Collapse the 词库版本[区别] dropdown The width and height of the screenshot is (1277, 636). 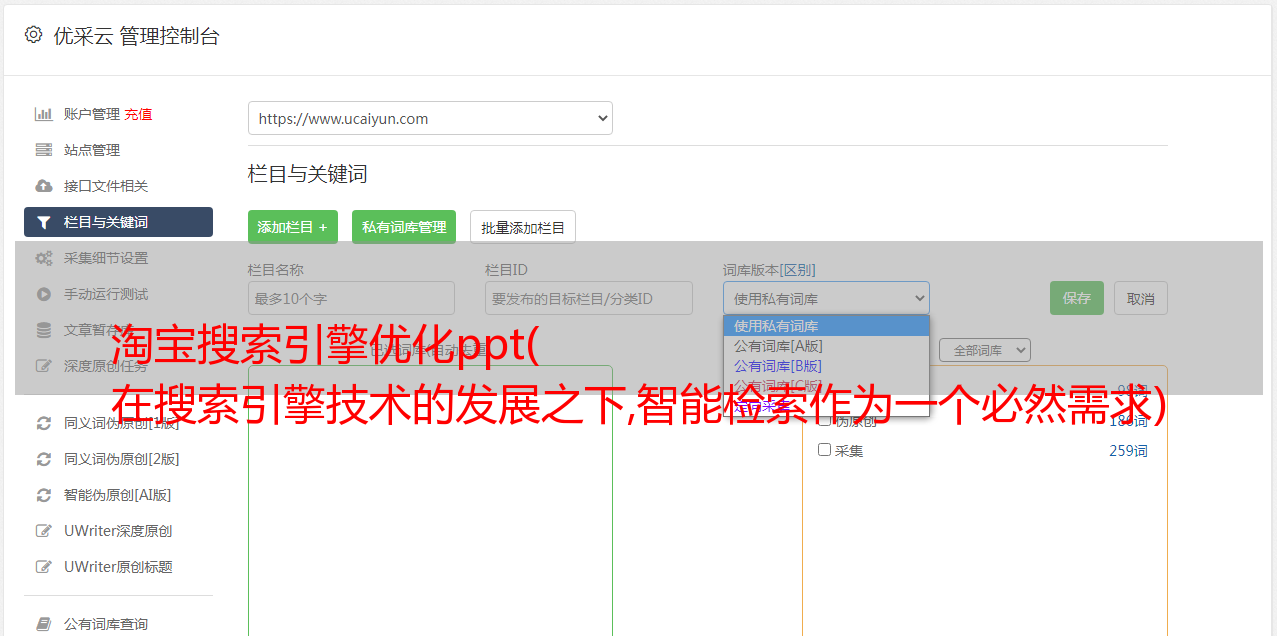826,298
